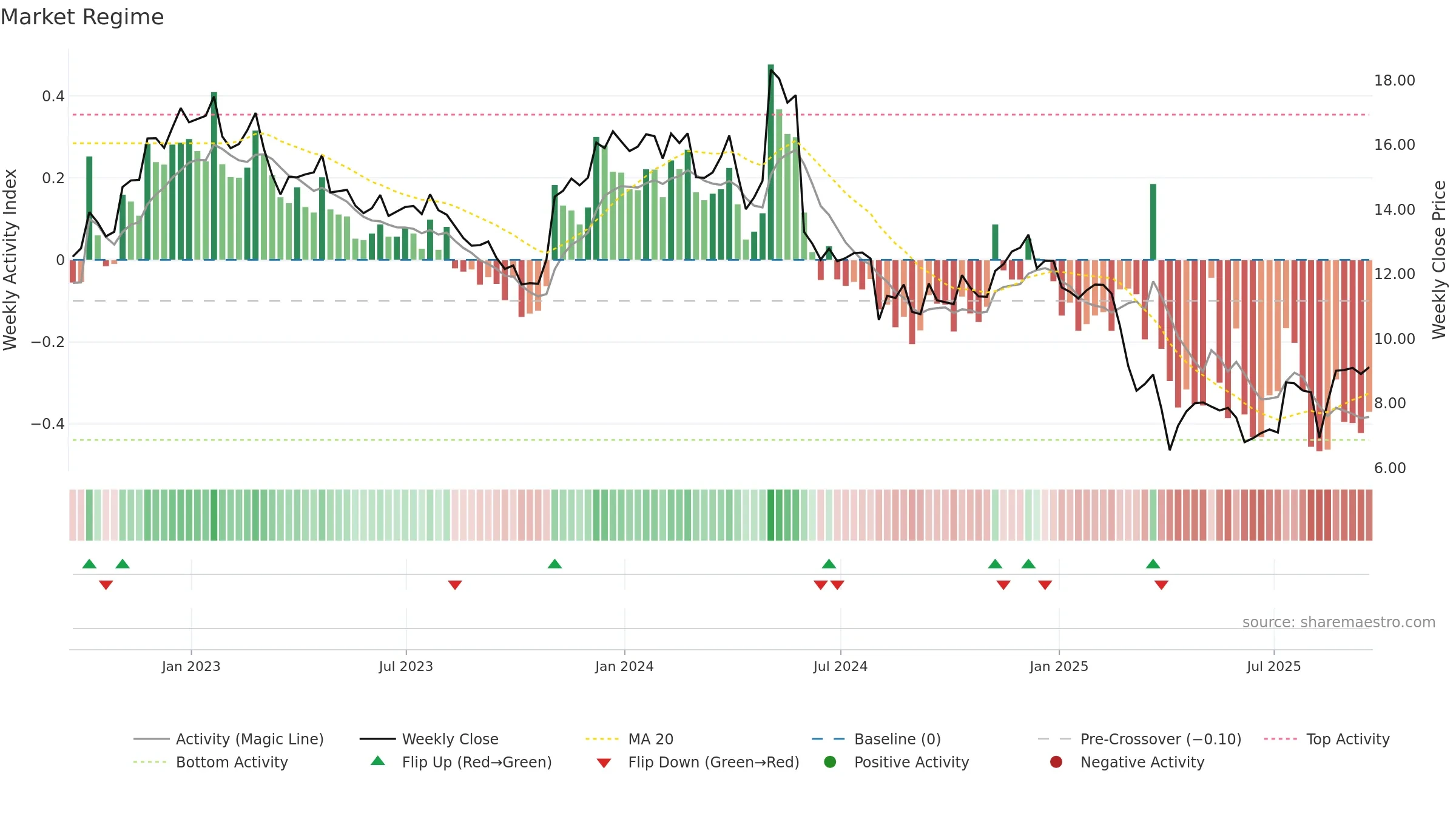Click the last red flip-down marker in spring 2025

pos(1161,585)
